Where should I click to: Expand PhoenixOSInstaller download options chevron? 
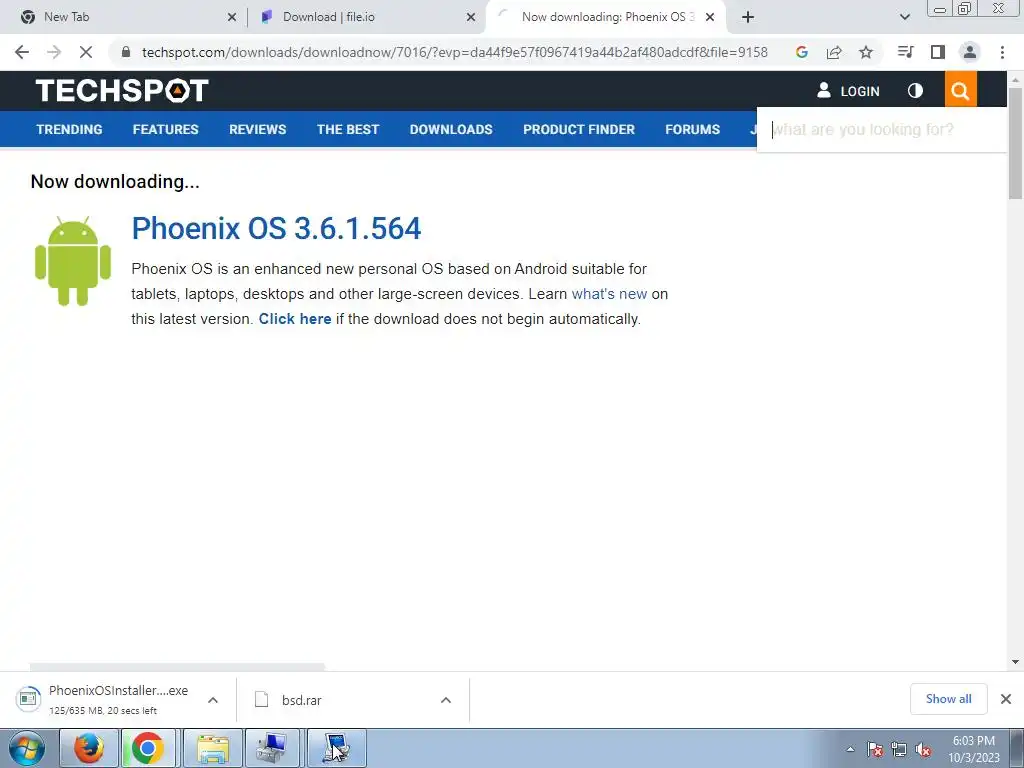[x=213, y=700]
